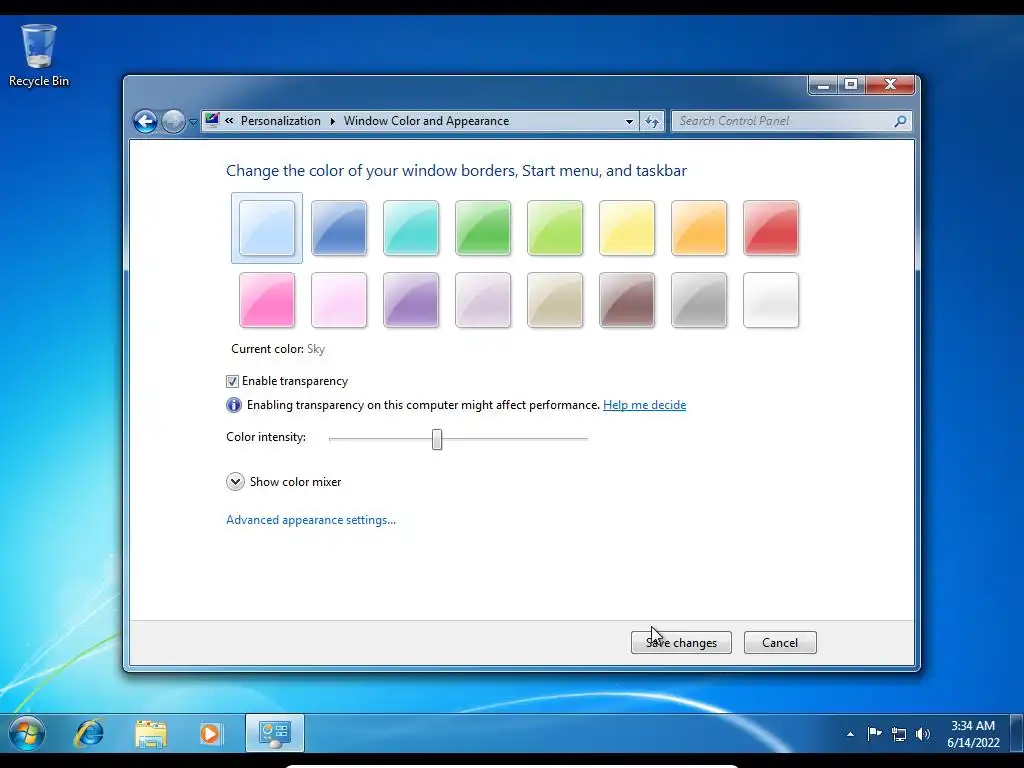The image size is (1024, 768).
Task: Click the Color intensity slider handle
Action: pos(437,439)
